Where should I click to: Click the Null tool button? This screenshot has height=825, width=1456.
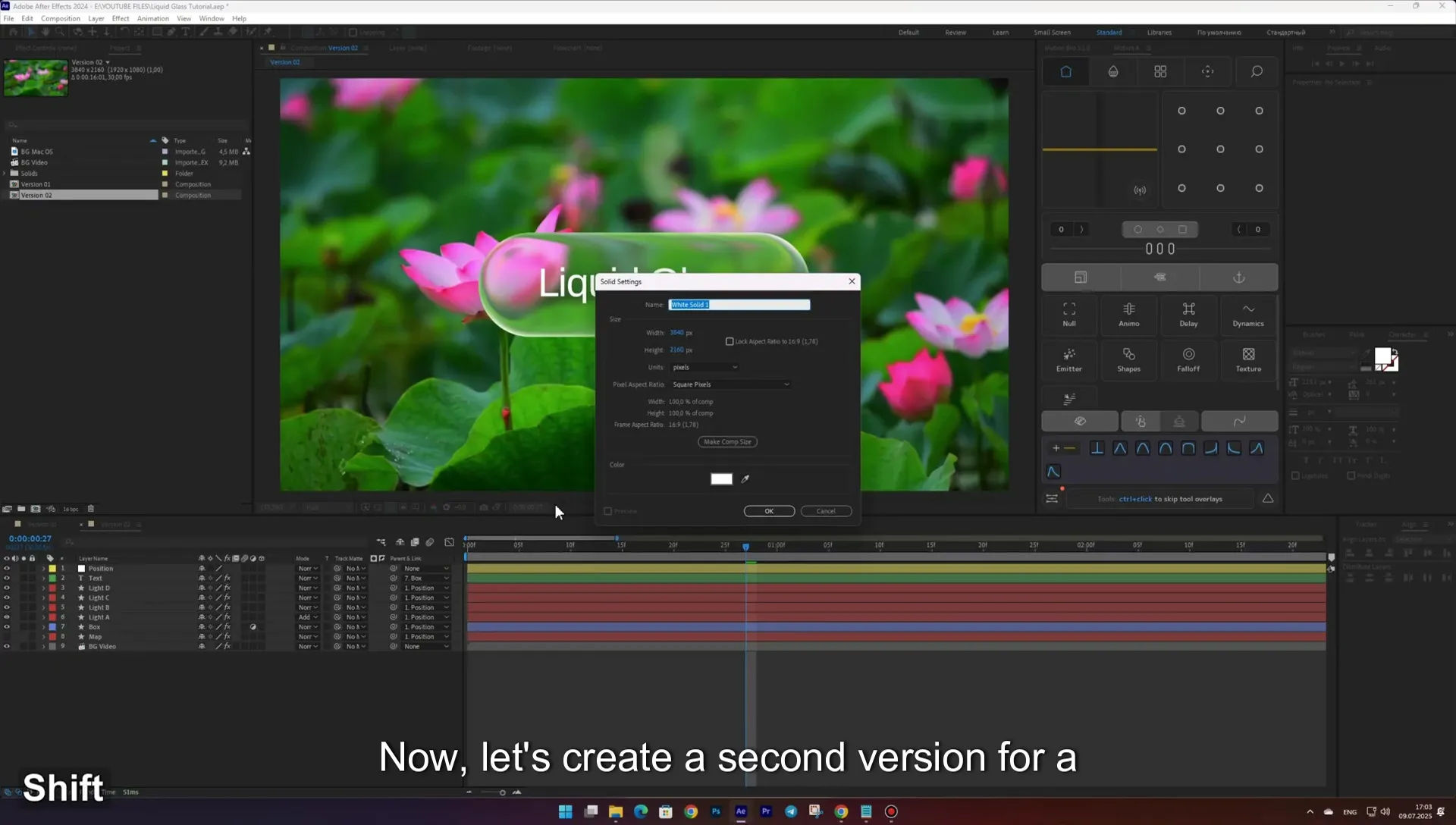click(1068, 314)
